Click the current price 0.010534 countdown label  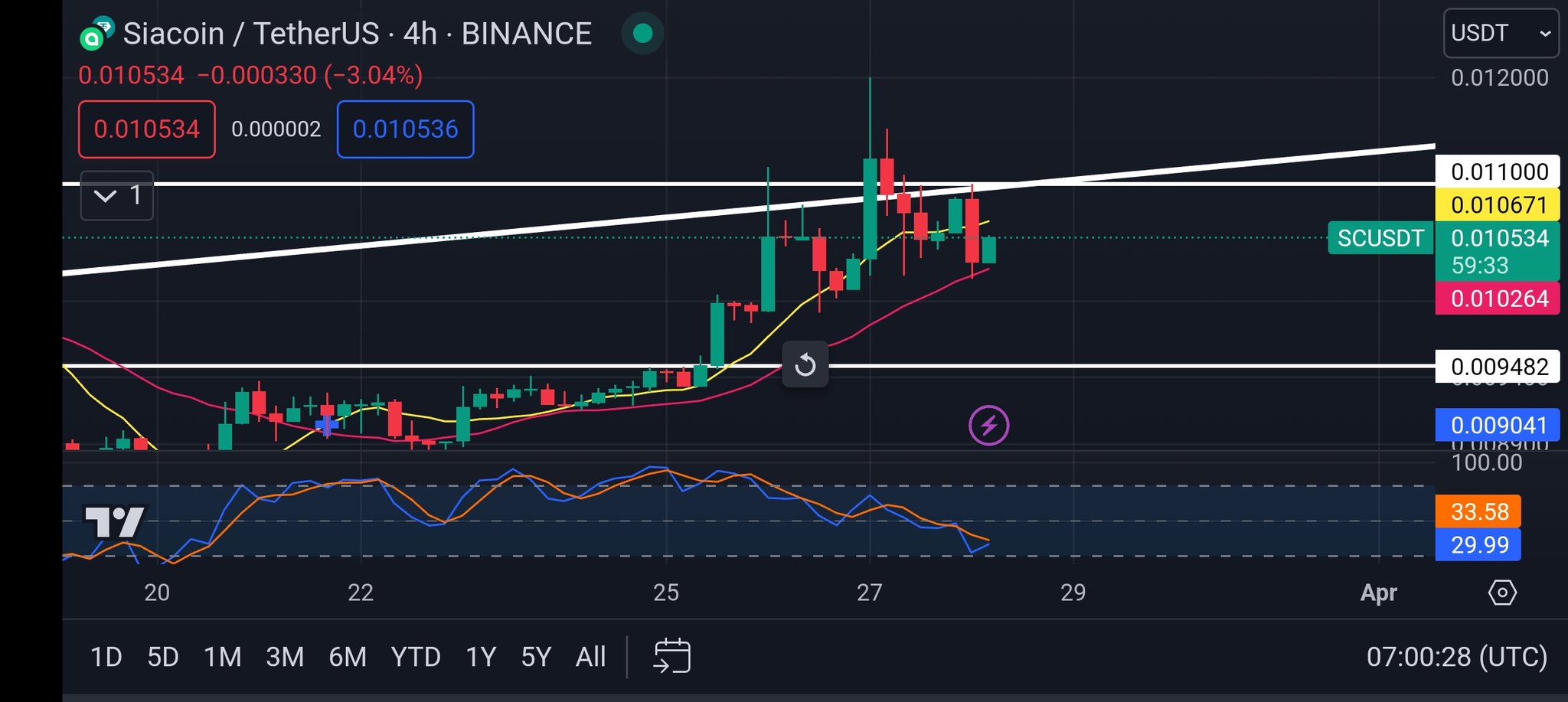click(x=1498, y=251)
